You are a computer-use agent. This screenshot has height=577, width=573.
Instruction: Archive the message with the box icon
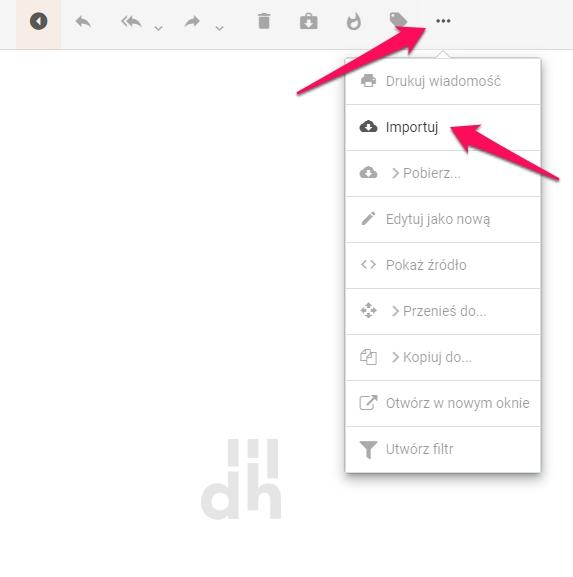pyautogui.click(x=309, y=21)
